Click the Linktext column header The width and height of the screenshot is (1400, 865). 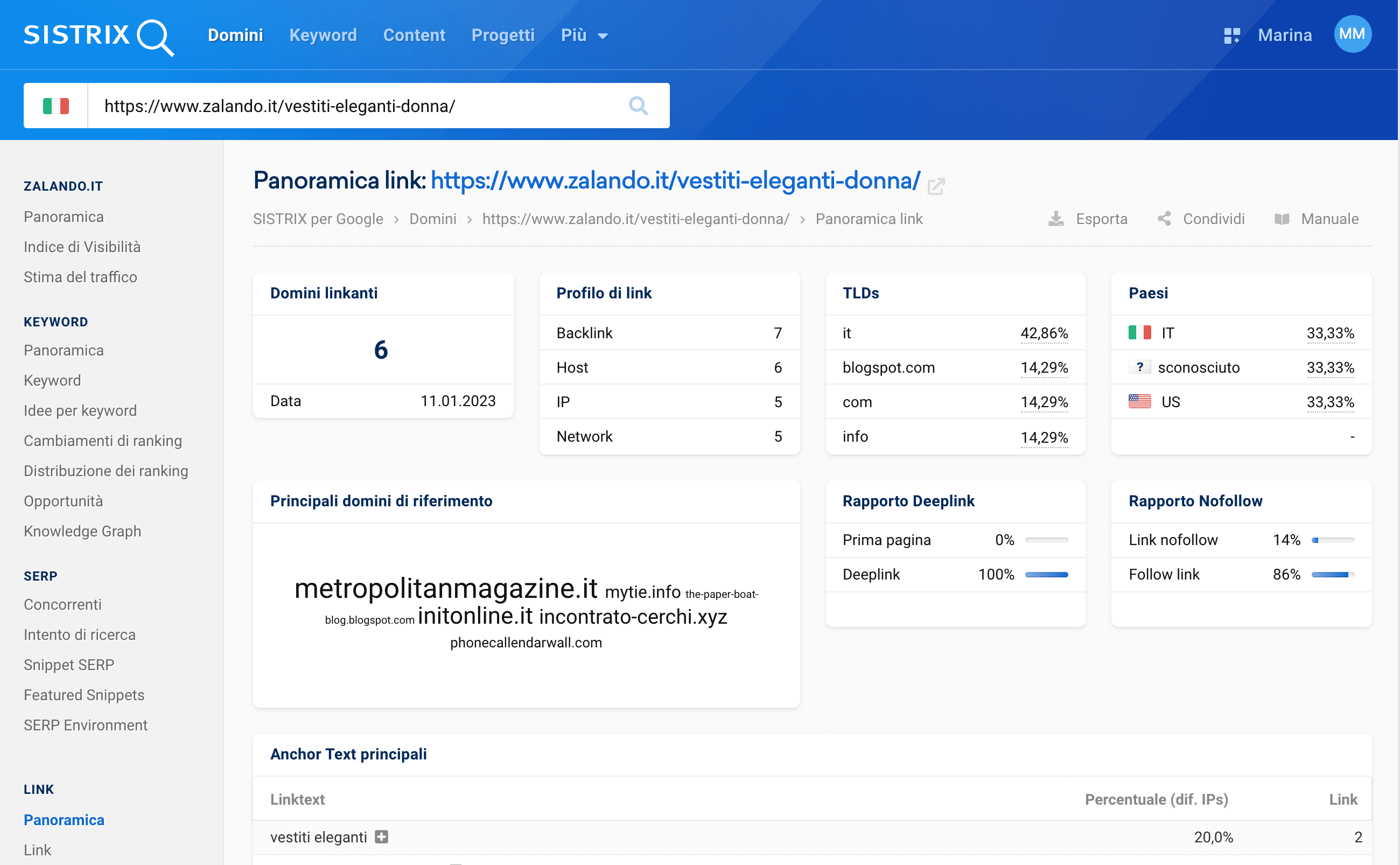297,799
